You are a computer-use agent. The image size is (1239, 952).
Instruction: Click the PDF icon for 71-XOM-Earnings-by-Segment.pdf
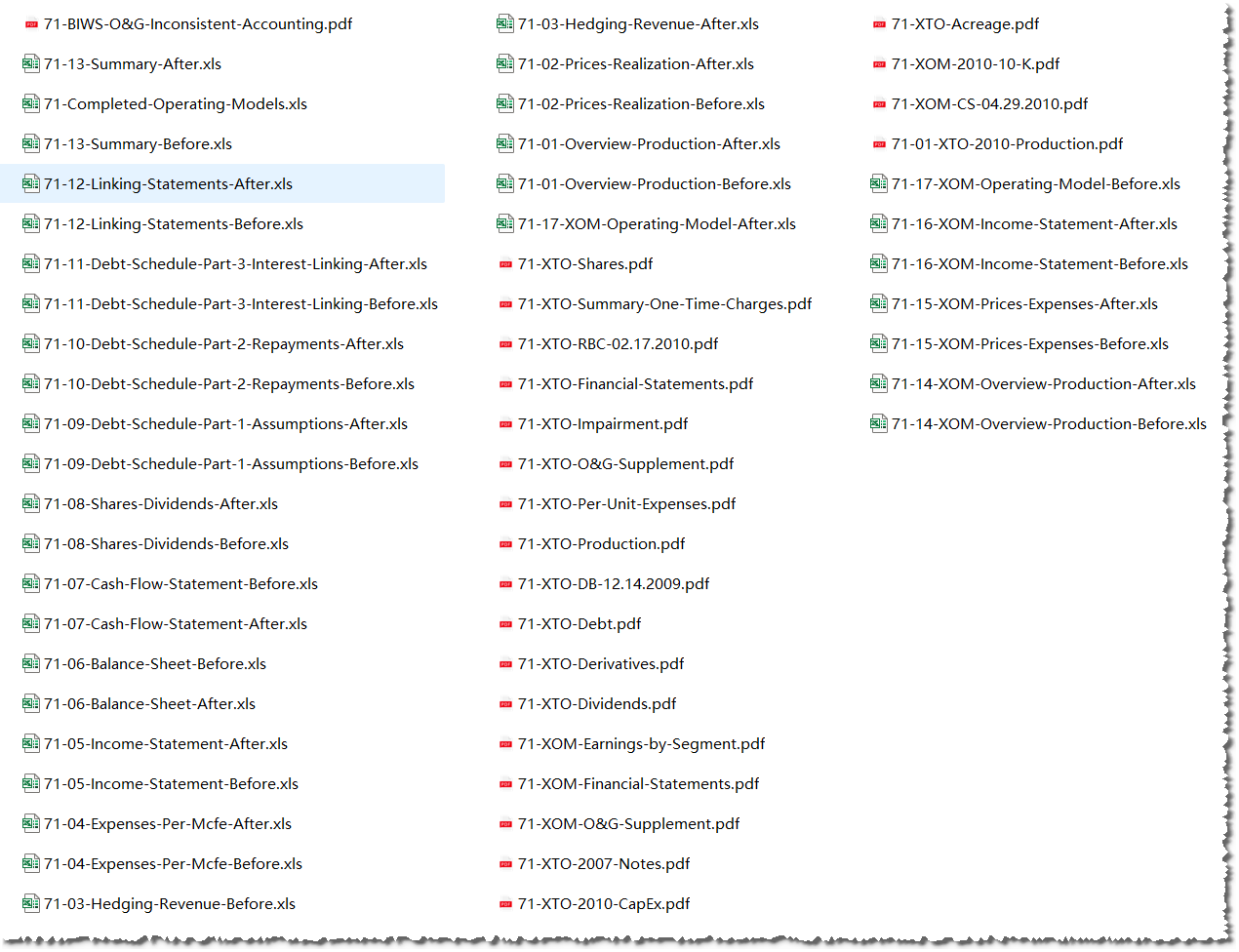pos(505,744)
